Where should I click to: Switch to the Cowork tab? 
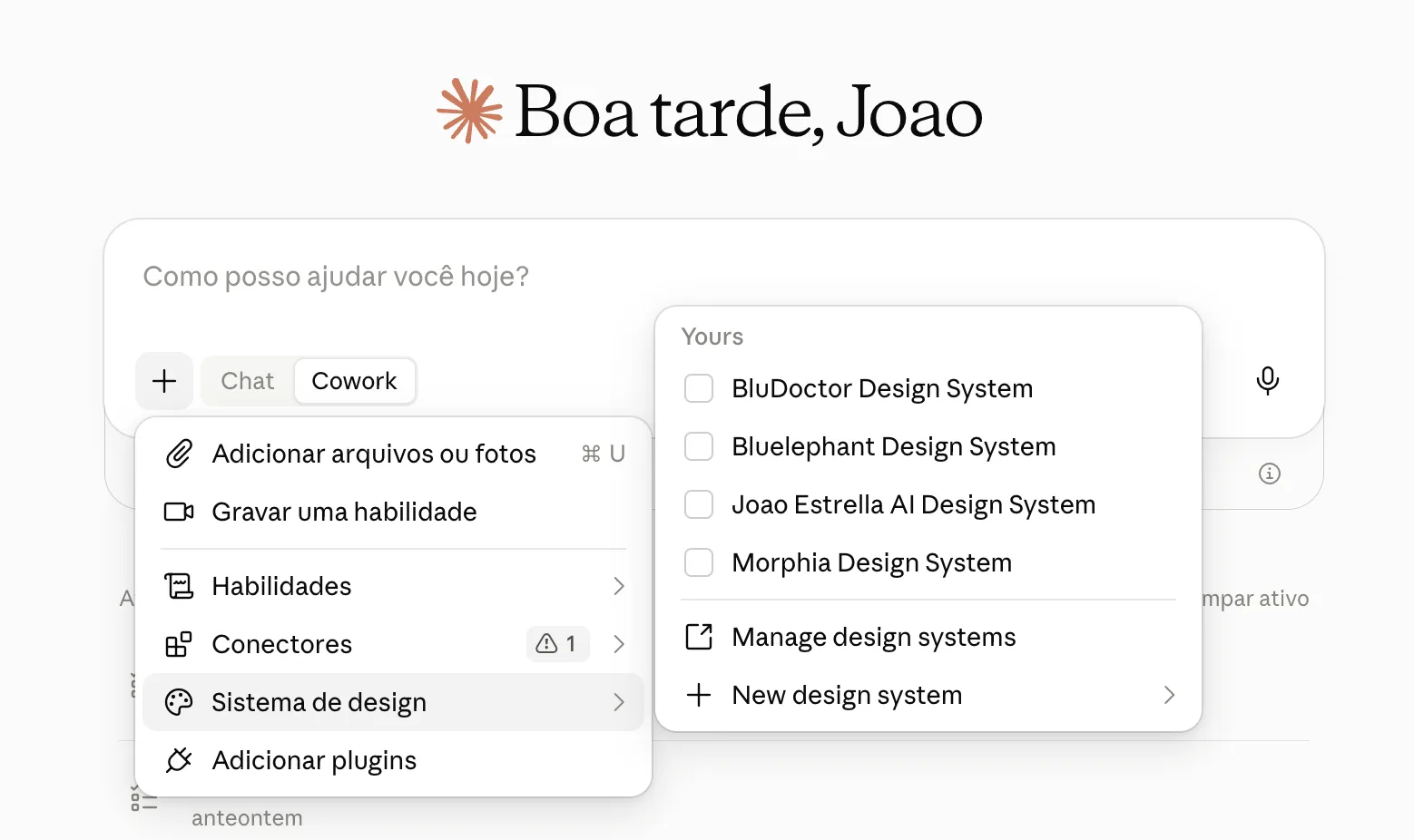click(x=354, y=381)
